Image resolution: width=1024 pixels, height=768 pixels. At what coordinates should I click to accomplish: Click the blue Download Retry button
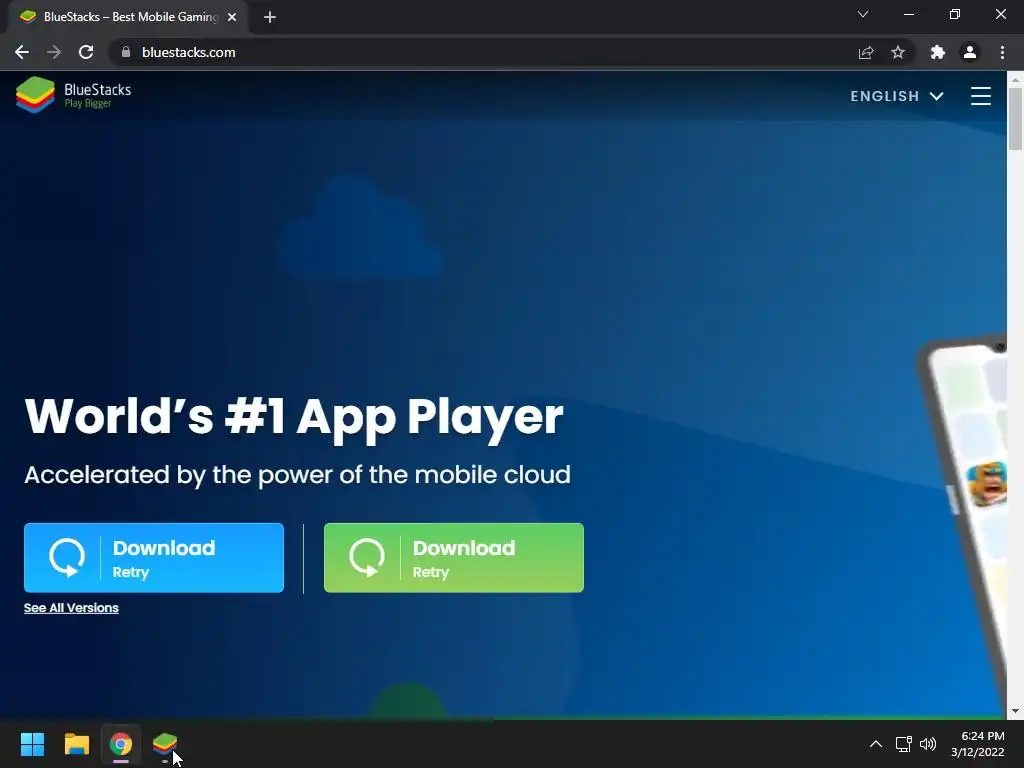coord(153,558)
